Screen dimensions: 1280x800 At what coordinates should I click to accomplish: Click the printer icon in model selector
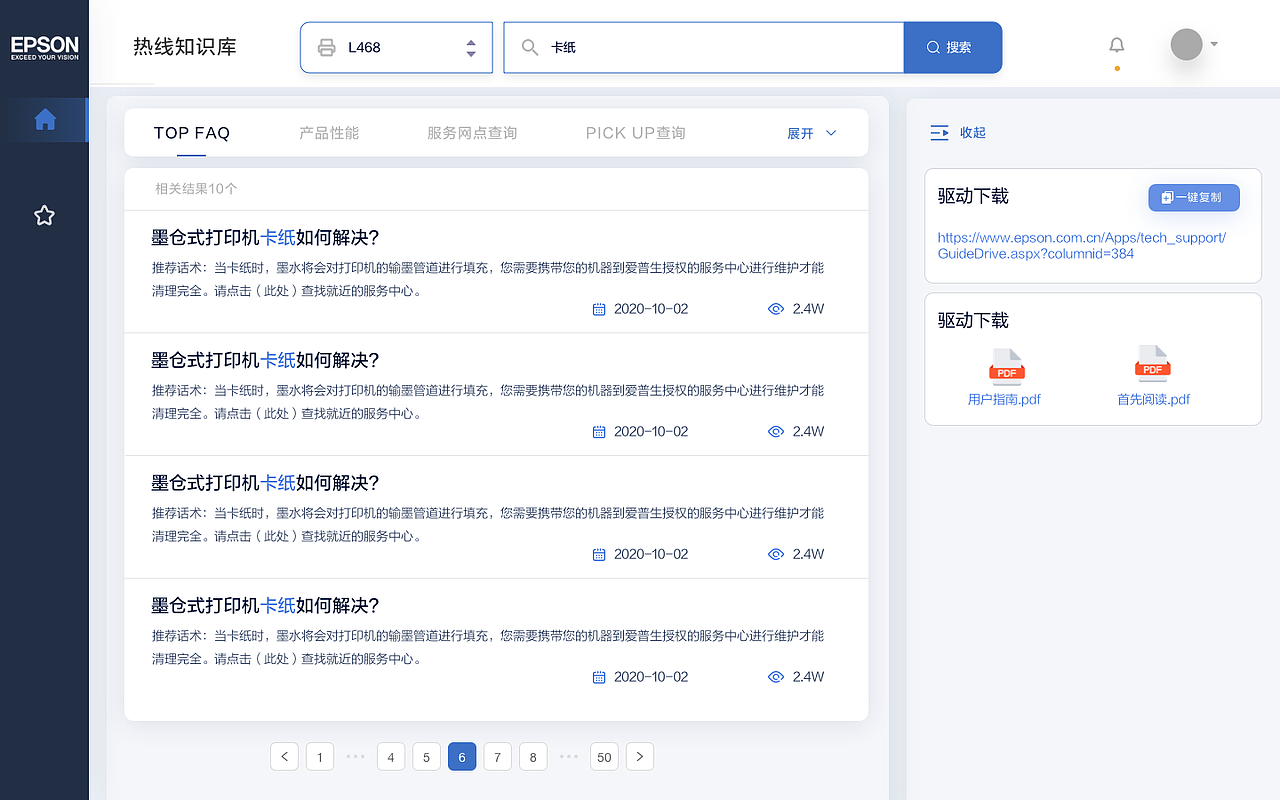pyautogui.click(x=326, y=47)
